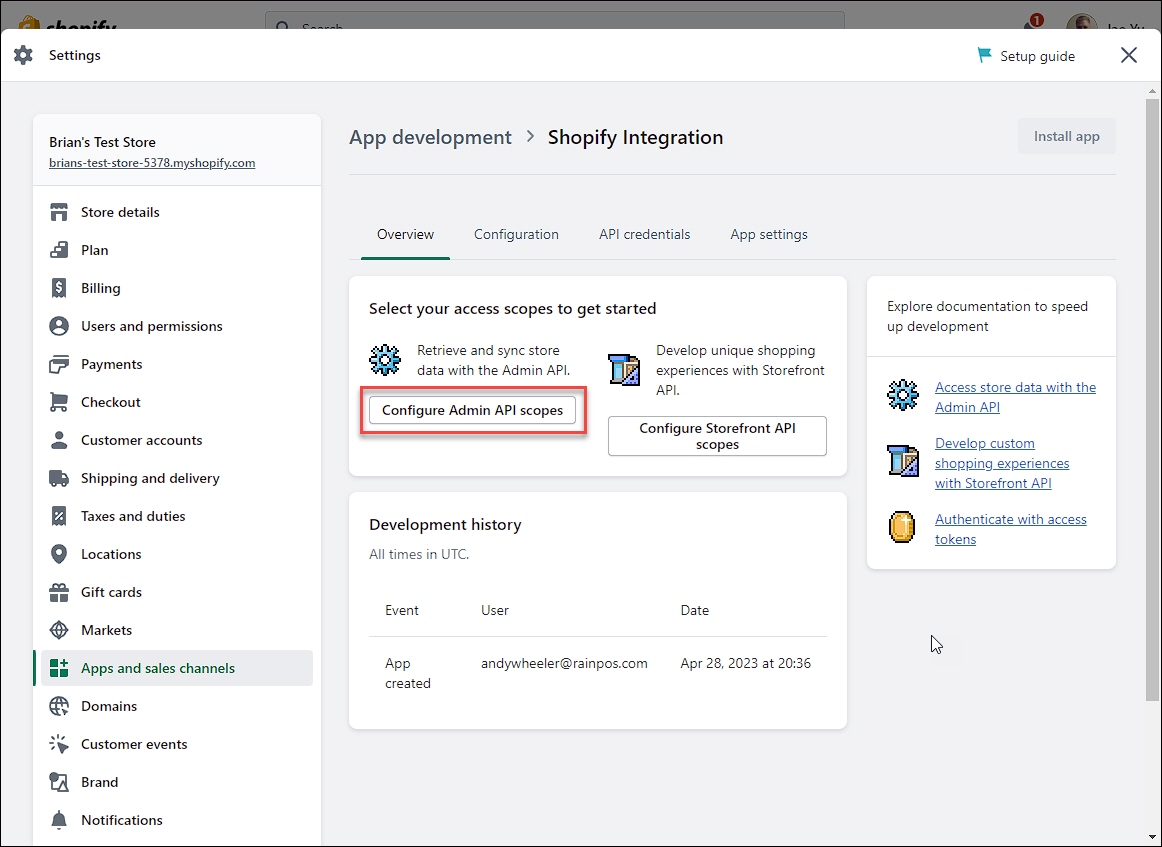Click the Install app button

(1066, 136)
